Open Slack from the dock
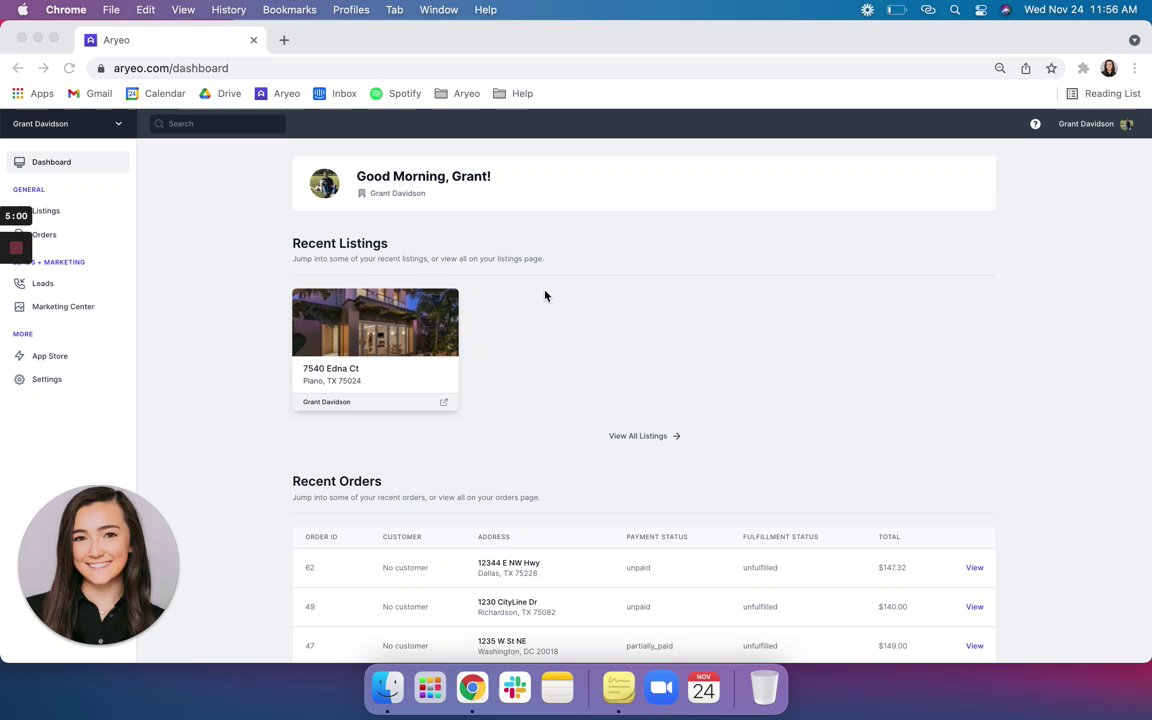 pos(514,688)
